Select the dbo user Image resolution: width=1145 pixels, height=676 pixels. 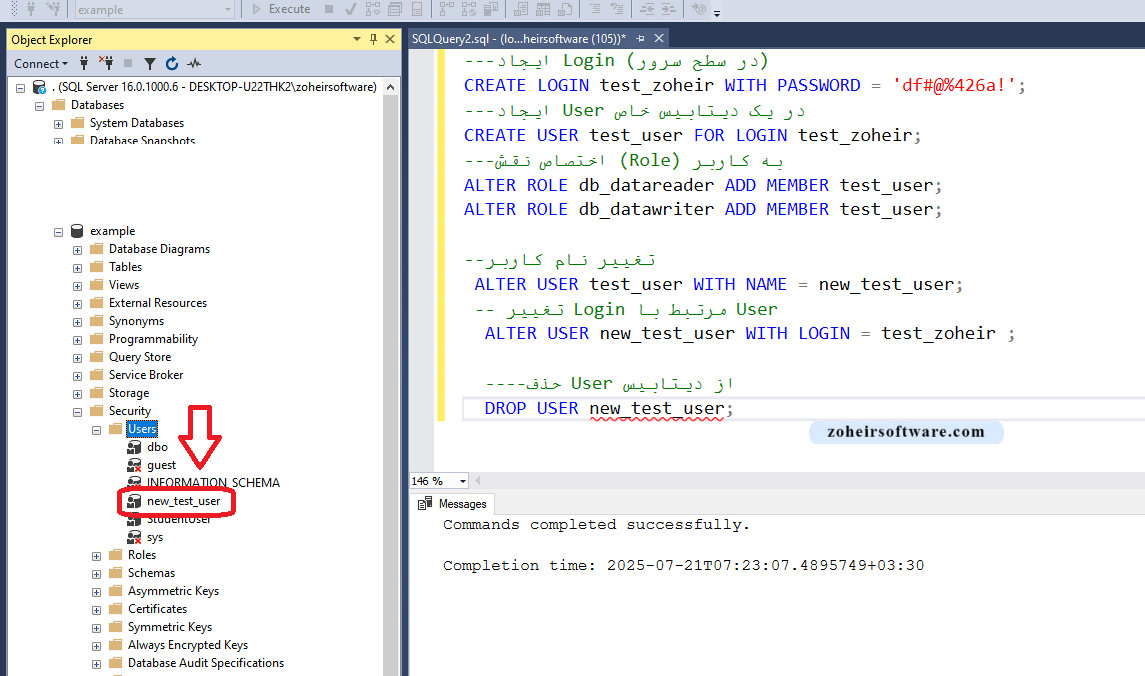157,447
